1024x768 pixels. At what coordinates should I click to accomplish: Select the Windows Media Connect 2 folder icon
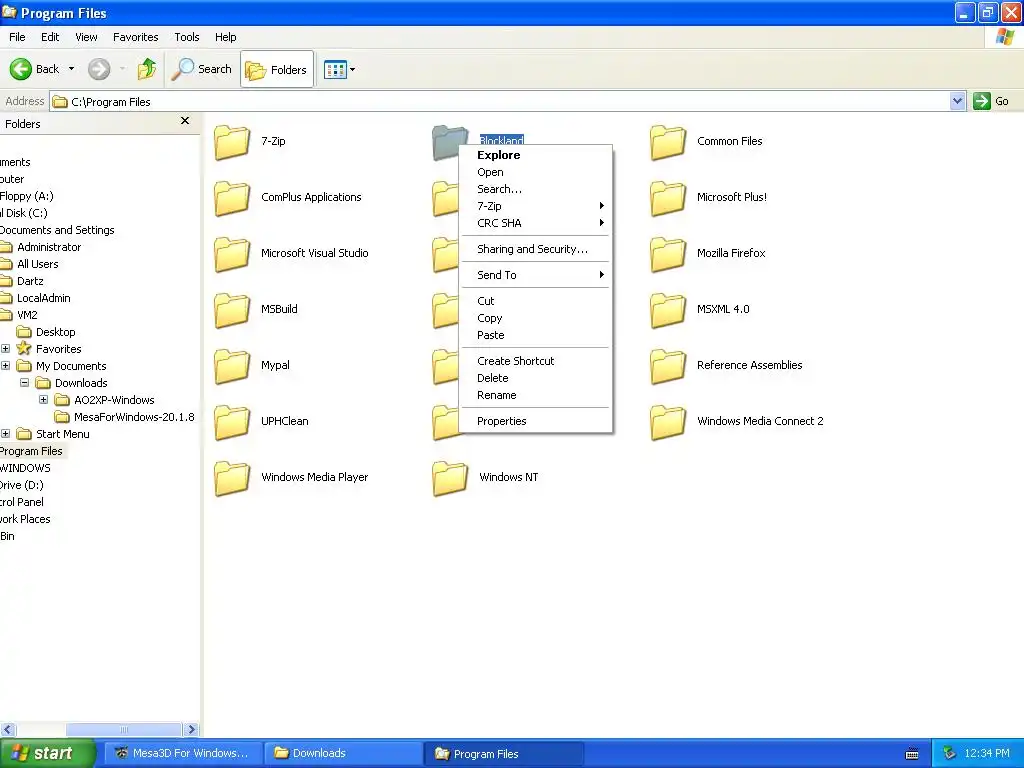[x=667, y=423]
